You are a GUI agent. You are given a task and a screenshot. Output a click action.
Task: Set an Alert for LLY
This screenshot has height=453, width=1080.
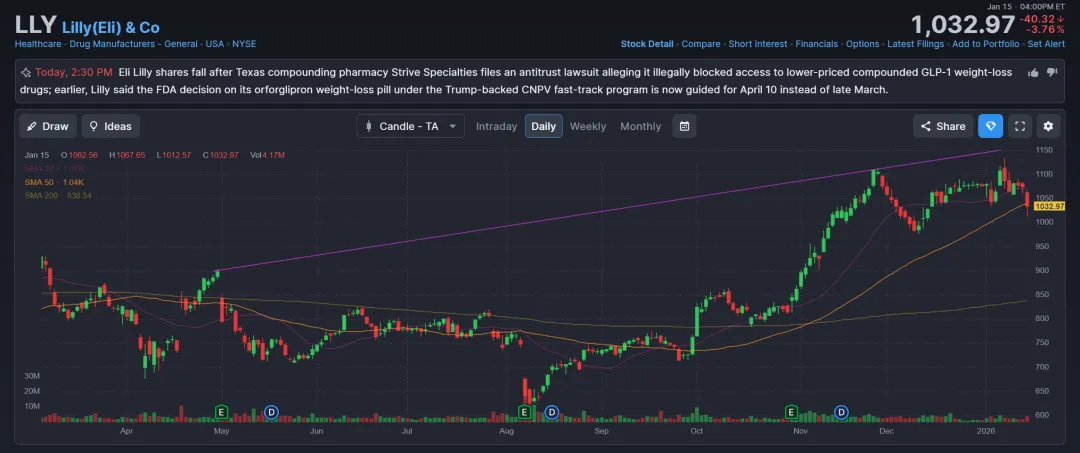click(x=1046, y=44)
